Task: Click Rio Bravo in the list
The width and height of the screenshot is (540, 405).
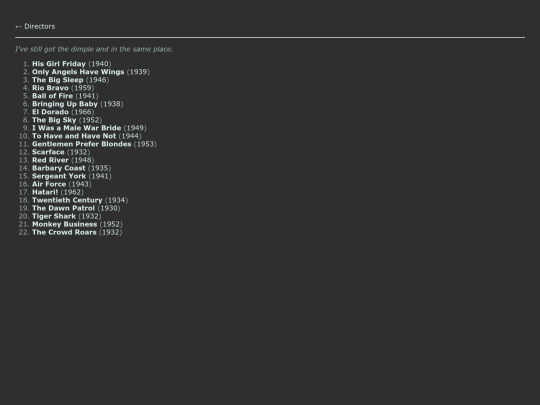Action: coord(50,88)
